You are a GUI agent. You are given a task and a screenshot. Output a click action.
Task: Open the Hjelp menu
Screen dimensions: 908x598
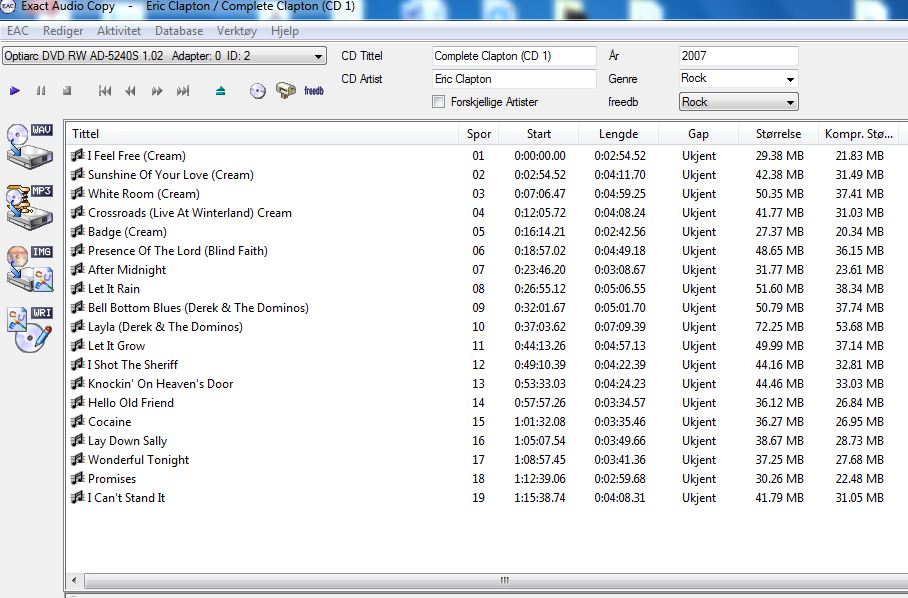pyautogui.click(x=285, y=31)
